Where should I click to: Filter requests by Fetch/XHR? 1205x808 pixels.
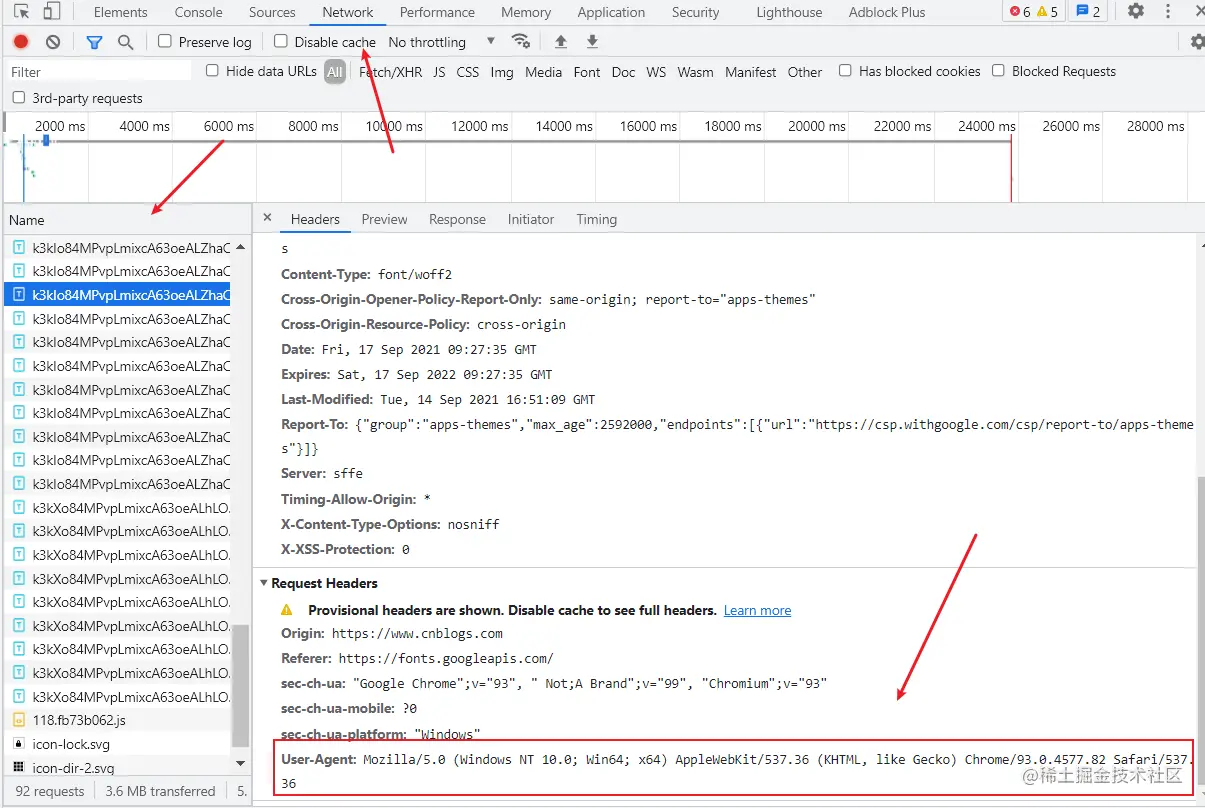tap(390, 72)
